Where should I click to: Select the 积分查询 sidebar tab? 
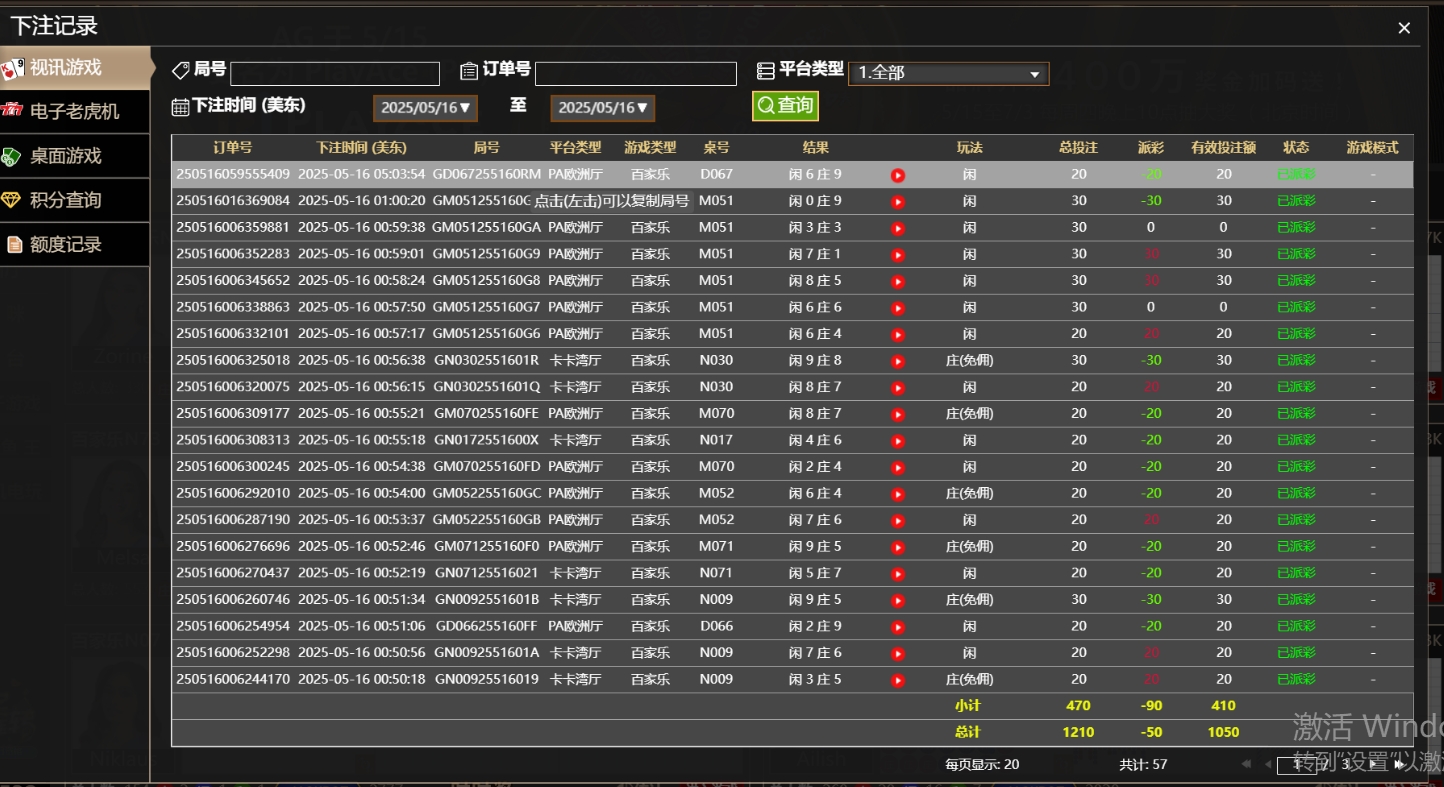click(x=74, y=200)
